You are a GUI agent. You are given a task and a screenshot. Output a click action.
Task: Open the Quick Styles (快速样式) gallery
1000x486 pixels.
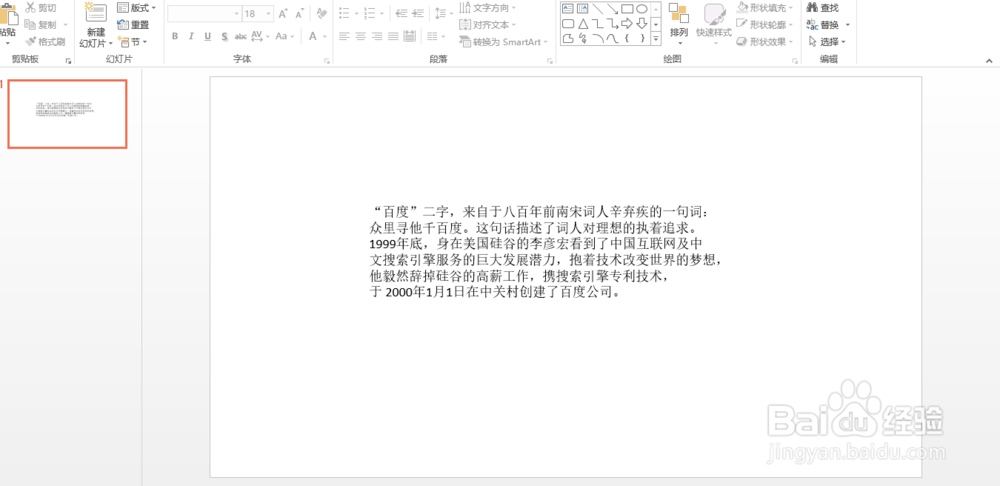(x=714, y=24)
